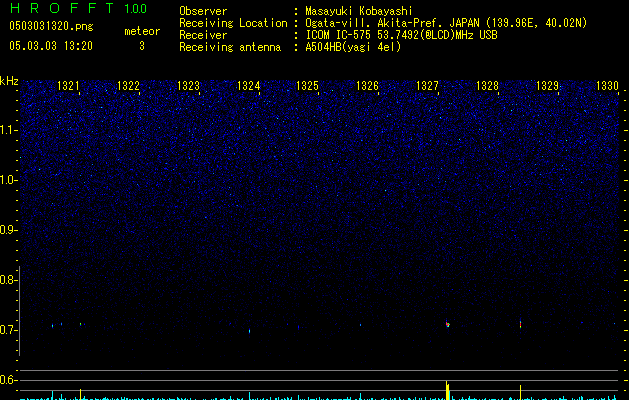629x400 pixels.
Task: Click the meteor count value 3
Action: (x=142, y=46)
